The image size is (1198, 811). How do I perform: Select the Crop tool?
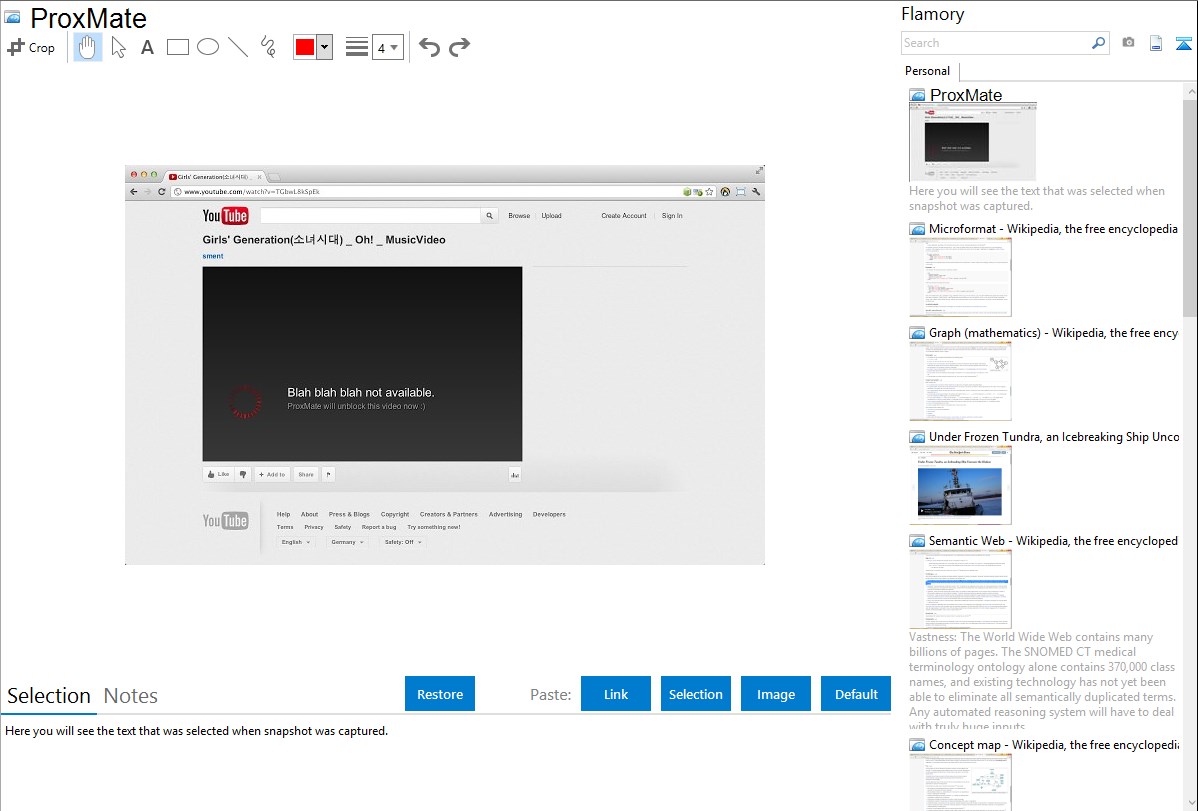click(x=31, y=47)
